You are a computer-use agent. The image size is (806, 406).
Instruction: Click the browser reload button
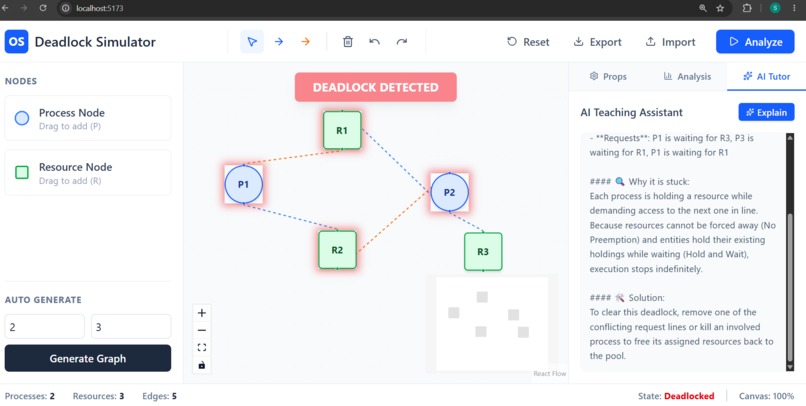pos(43,8)
